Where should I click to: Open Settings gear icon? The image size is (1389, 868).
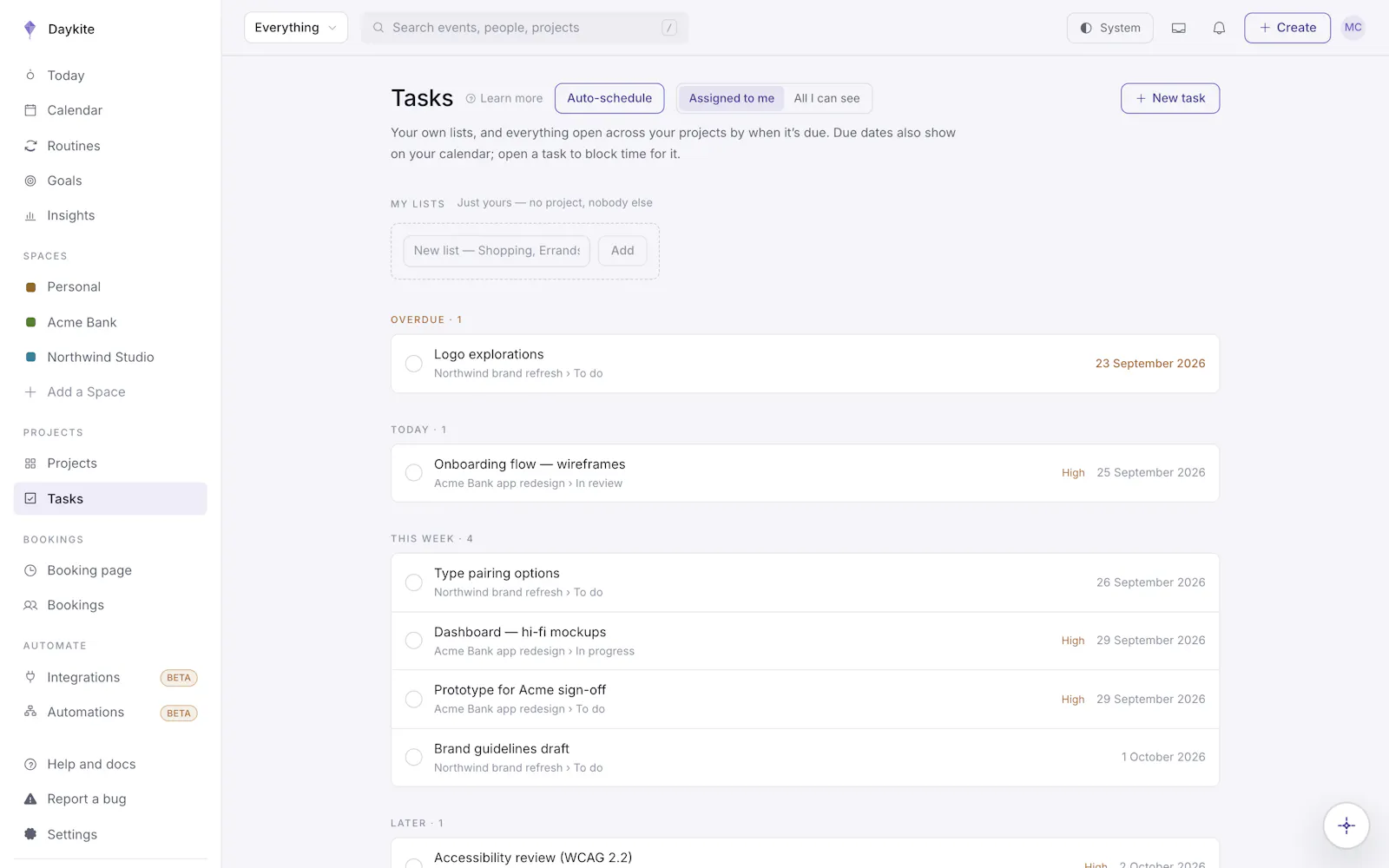point(30,834)
